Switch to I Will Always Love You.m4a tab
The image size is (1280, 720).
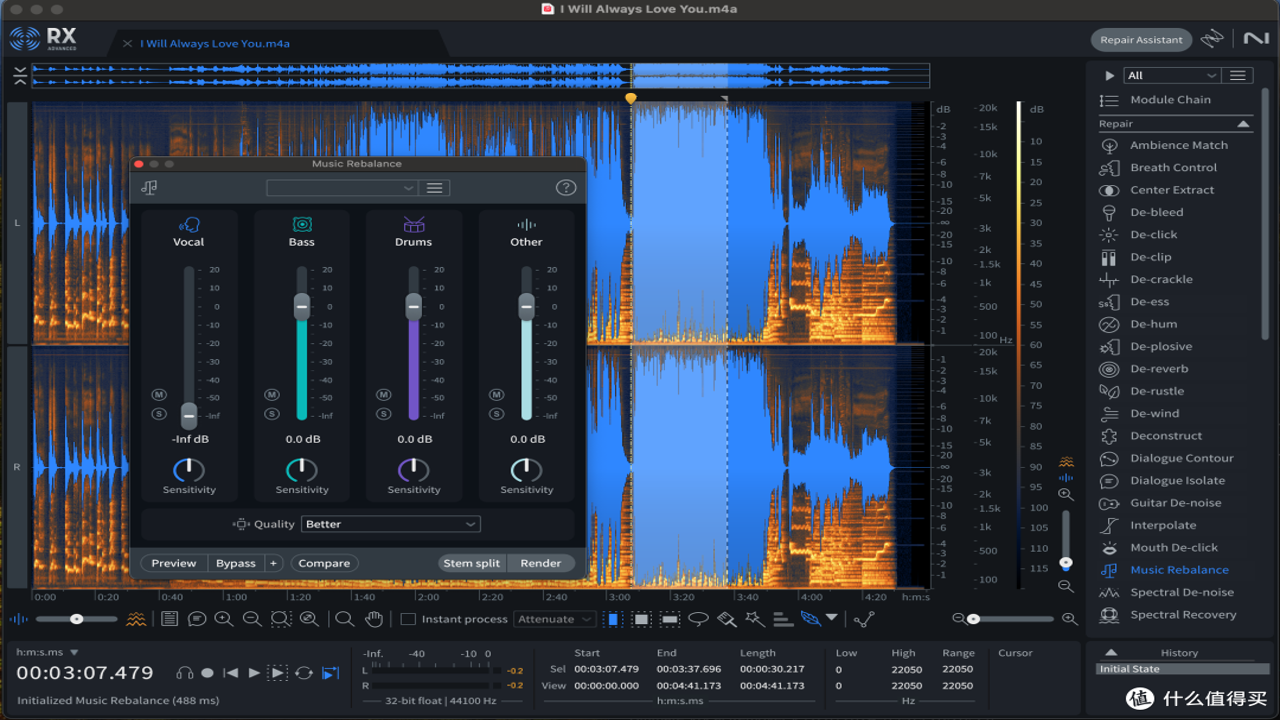pos(214,43)
